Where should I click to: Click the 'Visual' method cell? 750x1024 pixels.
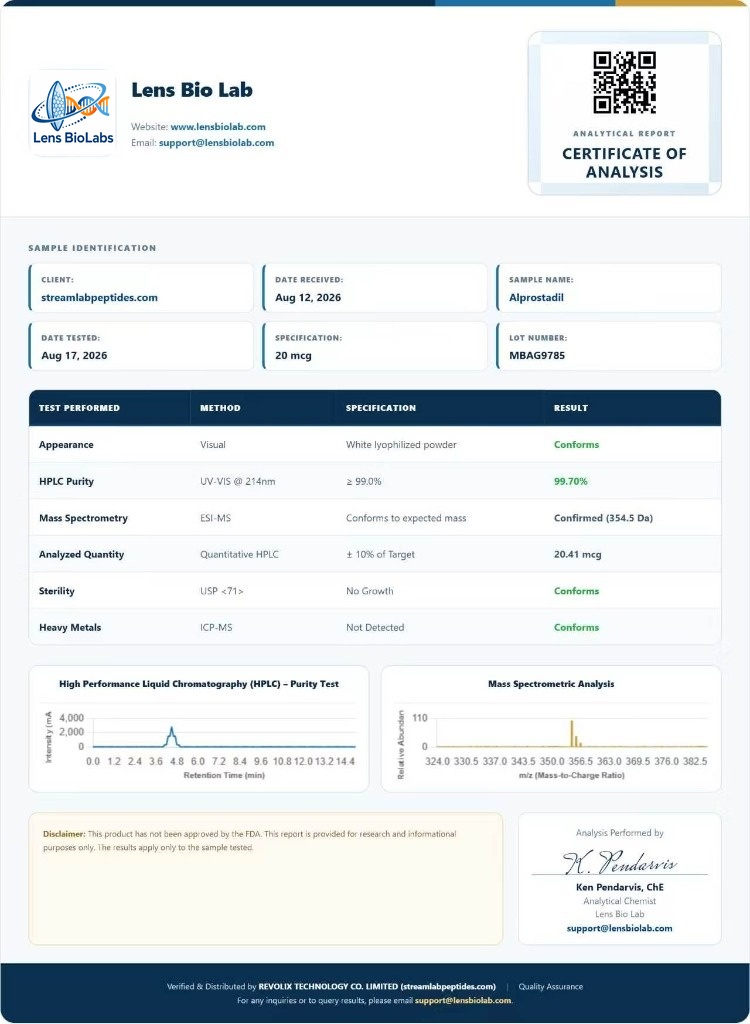(213, 445)
